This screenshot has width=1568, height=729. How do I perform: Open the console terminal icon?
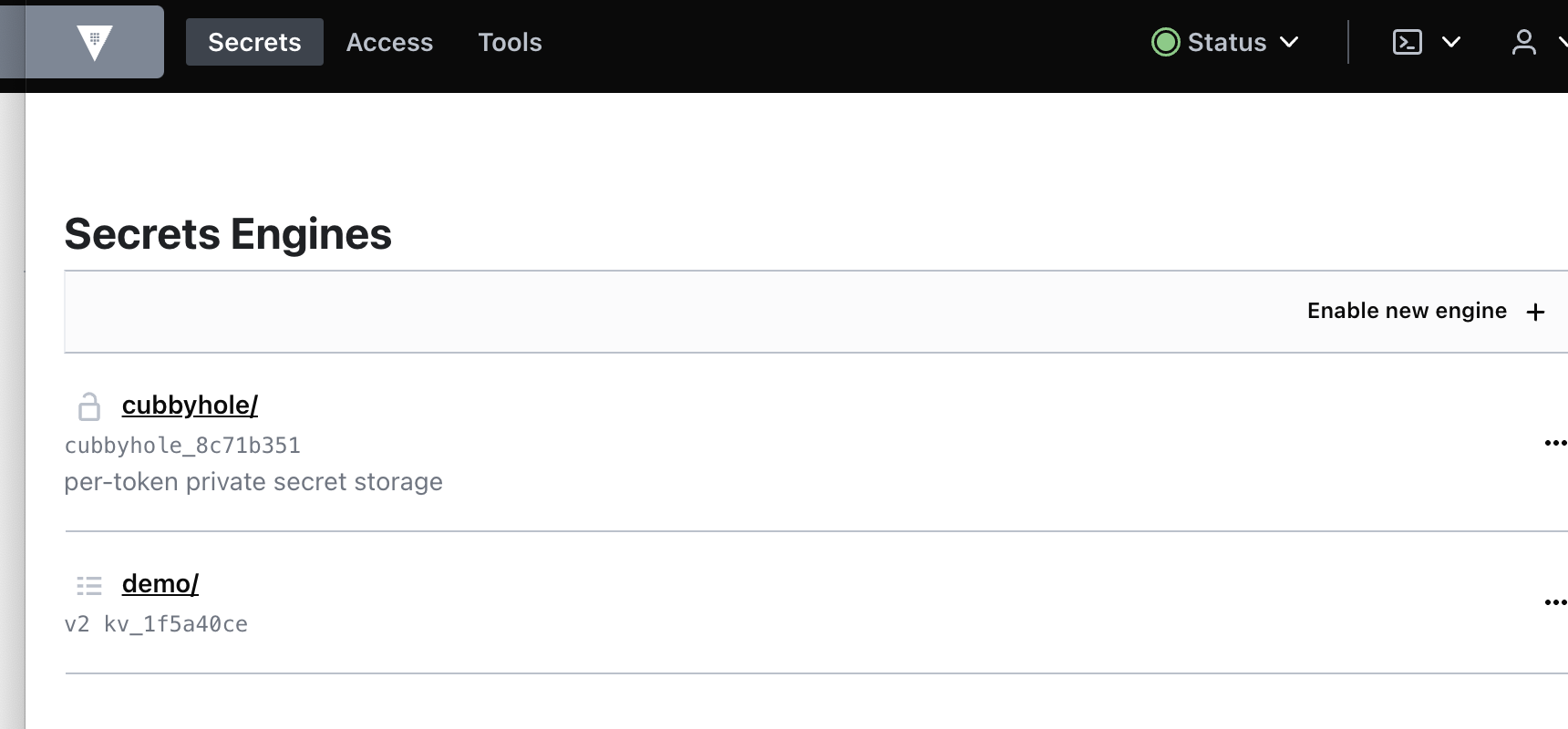(1407, 42)
